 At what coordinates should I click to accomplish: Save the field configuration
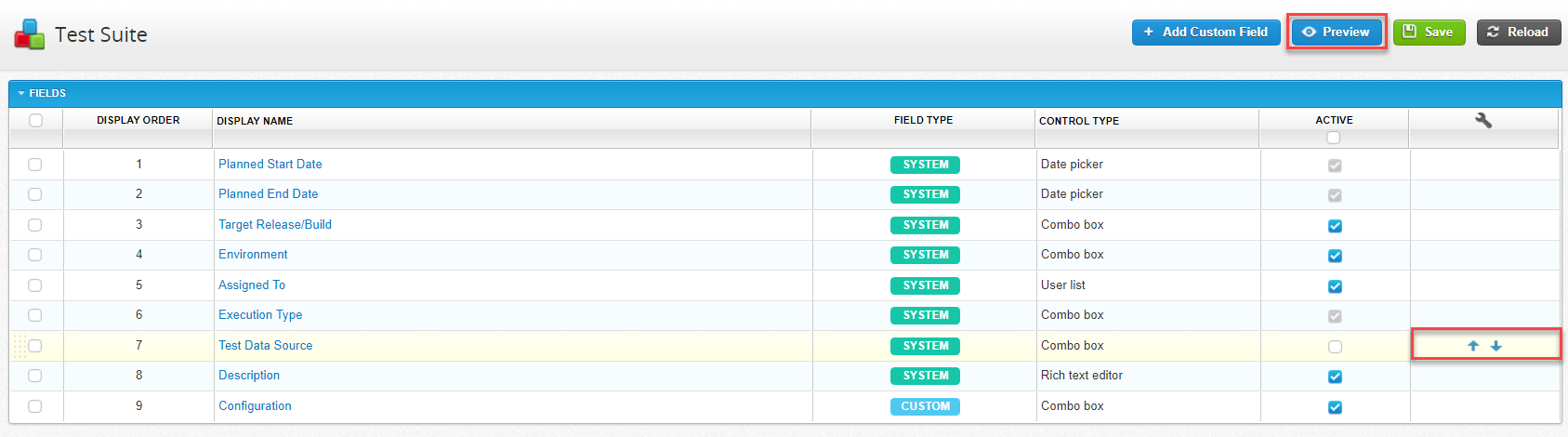coord(1430,32)
